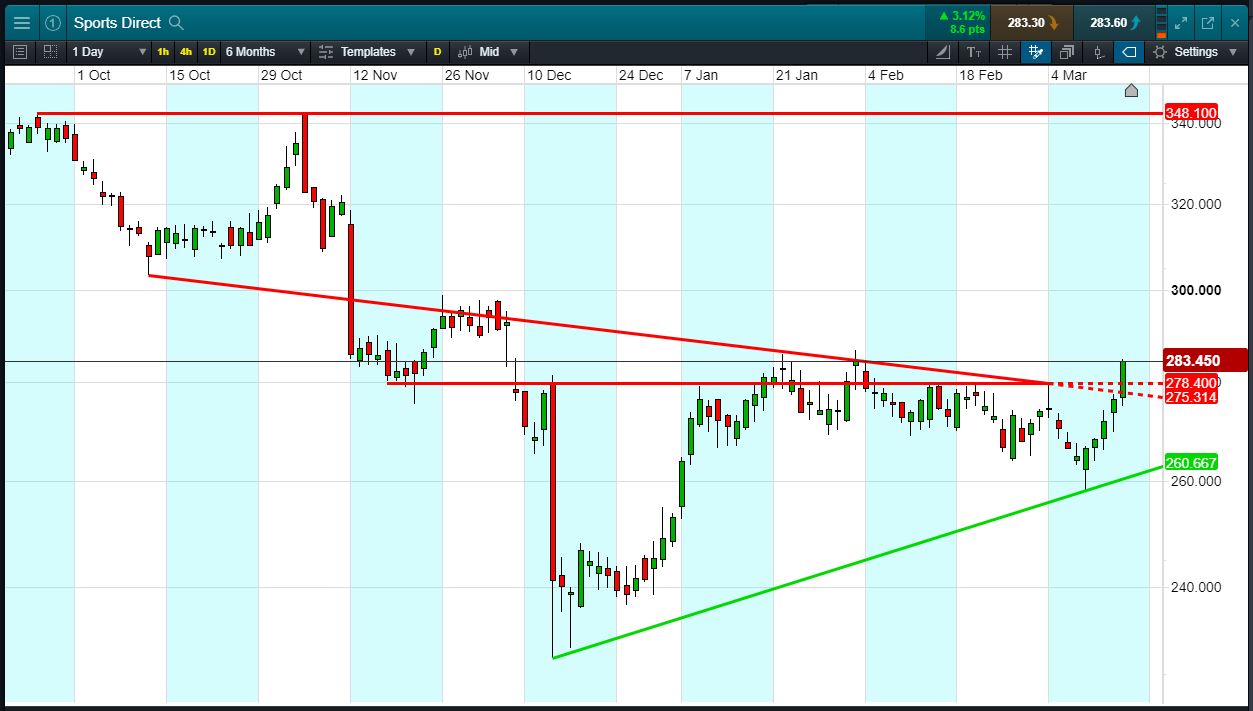The image size is (1253, 711).
Task: Close the Sports Direct chart panel
Action: point(1234,22)
